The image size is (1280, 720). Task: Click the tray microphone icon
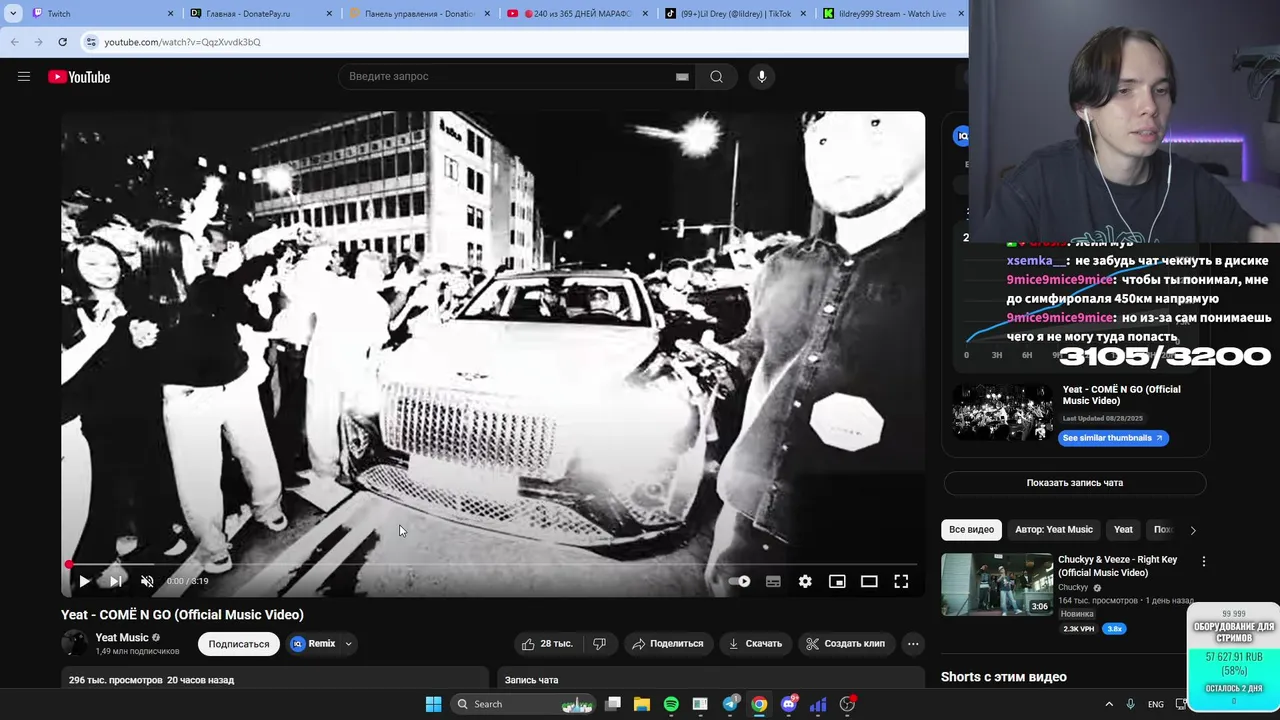coord(1130,704)
